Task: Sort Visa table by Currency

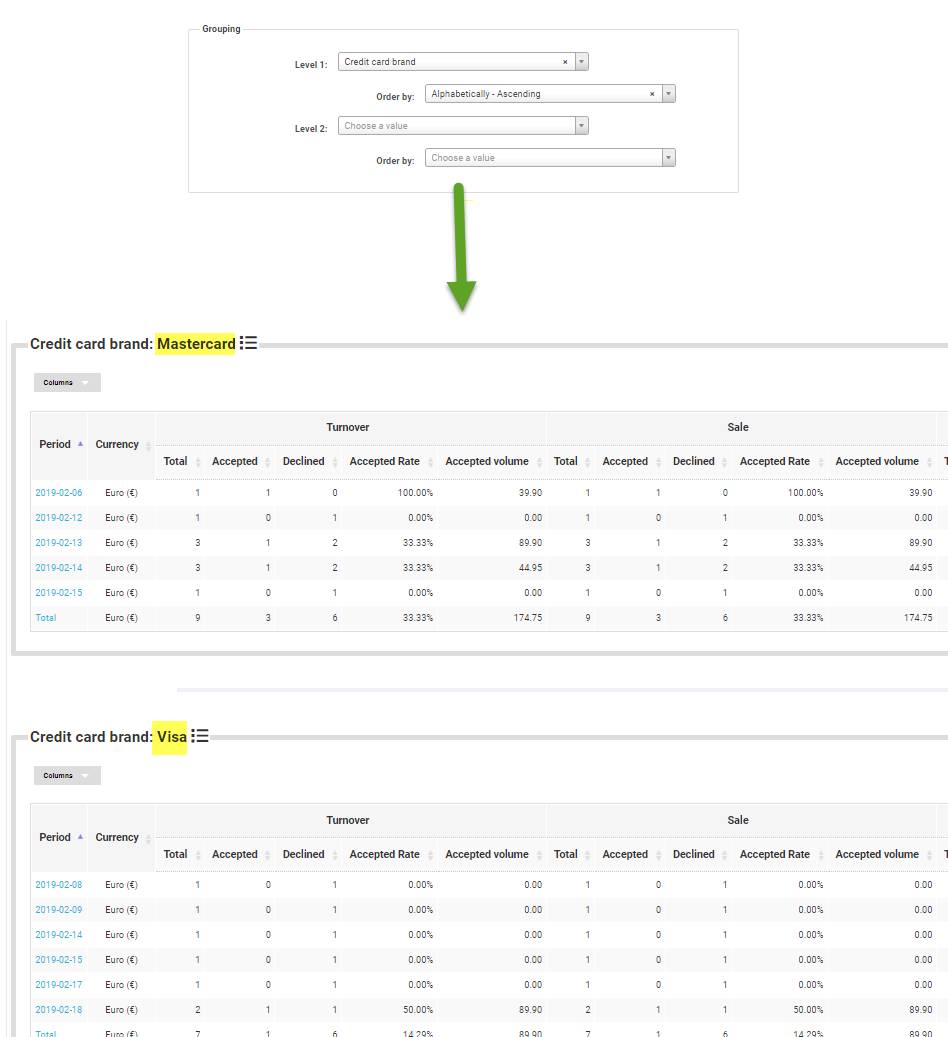Action: tap(121, 837)
